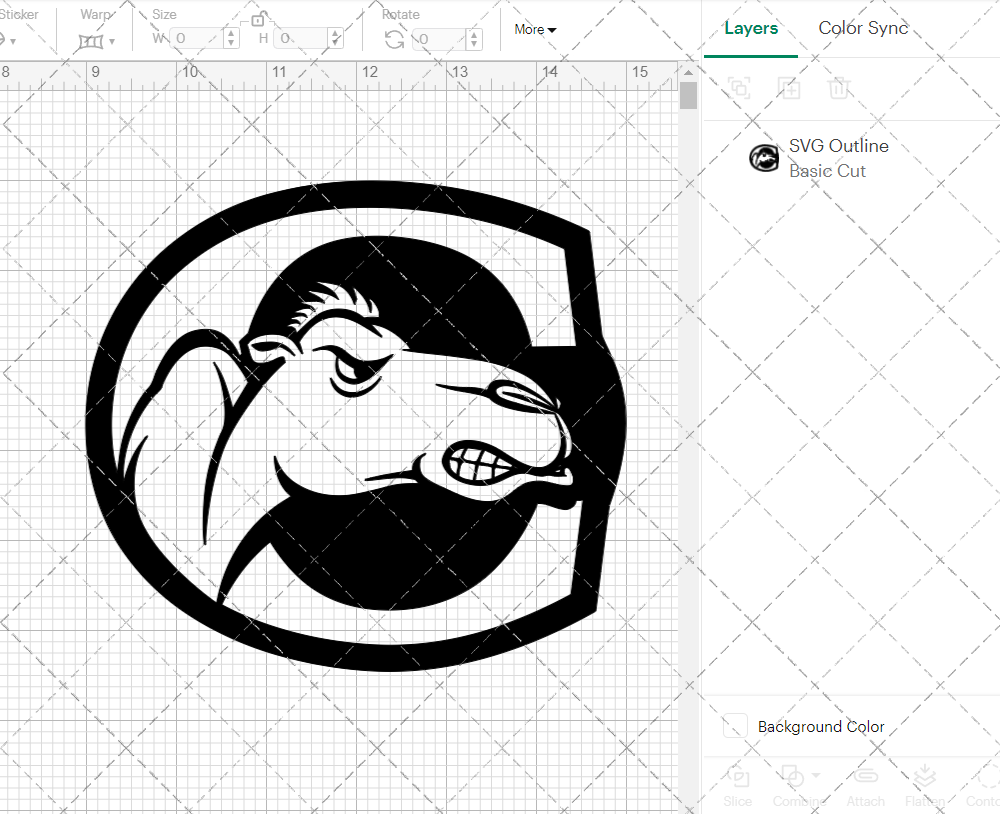Click the Contour icon
Image resolution: width=1000 pixels, height=814 pixels.
coord(985,776)
